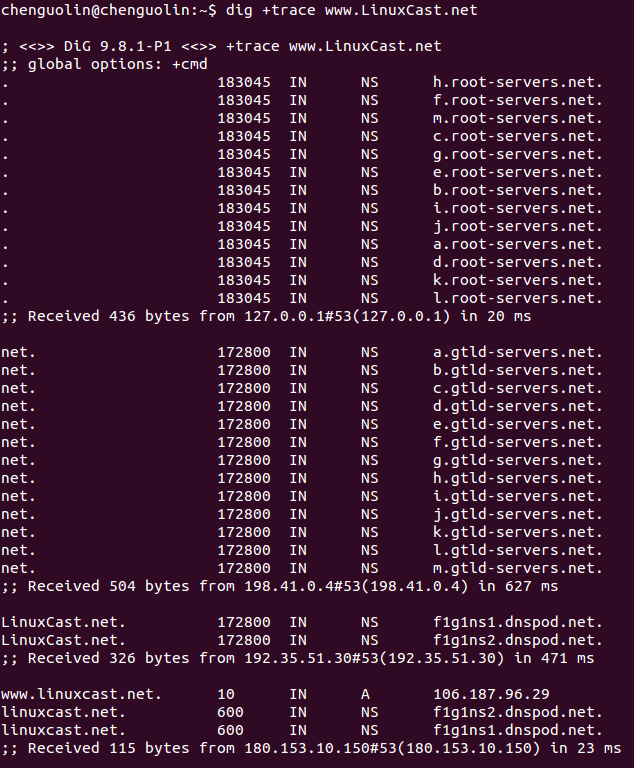Click the Received 115 bytes status line

(310, 748)
